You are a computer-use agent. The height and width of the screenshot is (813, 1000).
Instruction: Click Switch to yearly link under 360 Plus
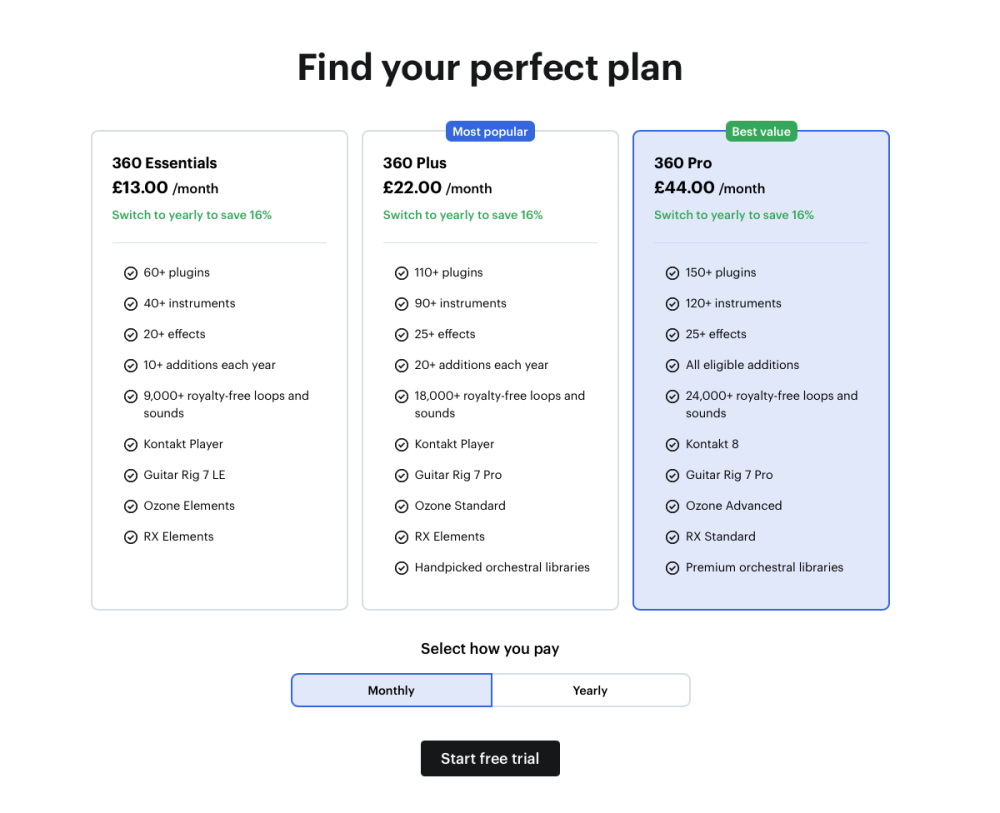point(463,215)
